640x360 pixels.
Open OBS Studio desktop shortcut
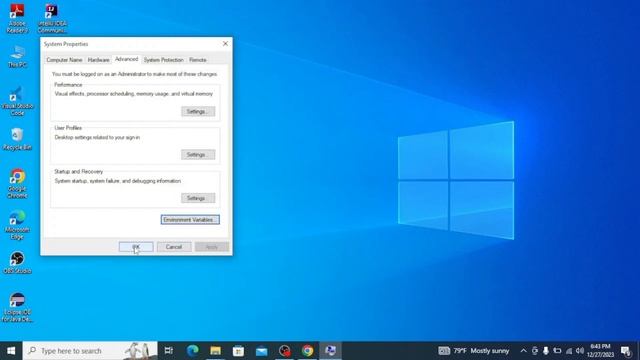click(x=17, y=262)
